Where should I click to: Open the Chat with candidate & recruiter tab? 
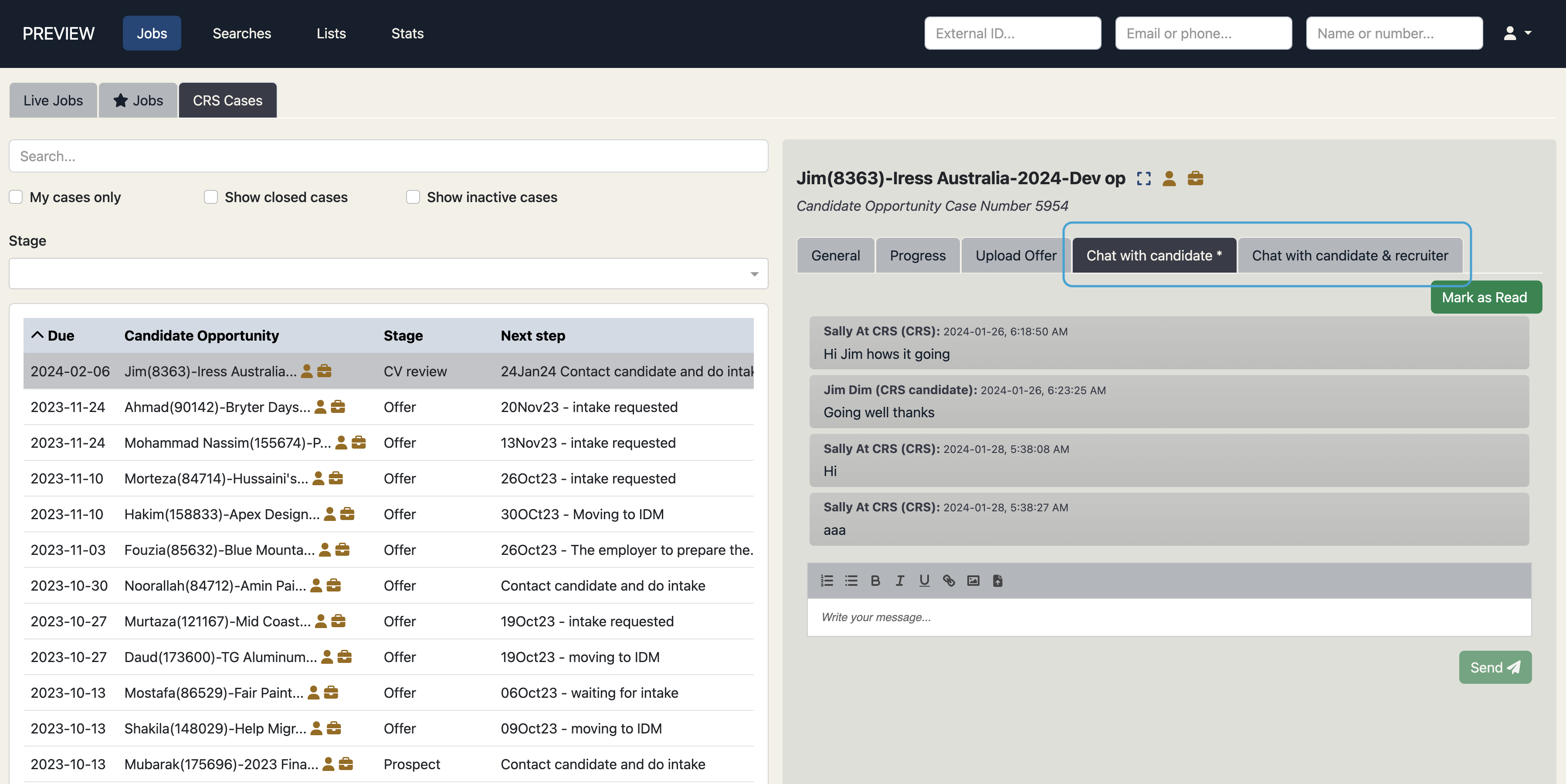click(1349, 255)
